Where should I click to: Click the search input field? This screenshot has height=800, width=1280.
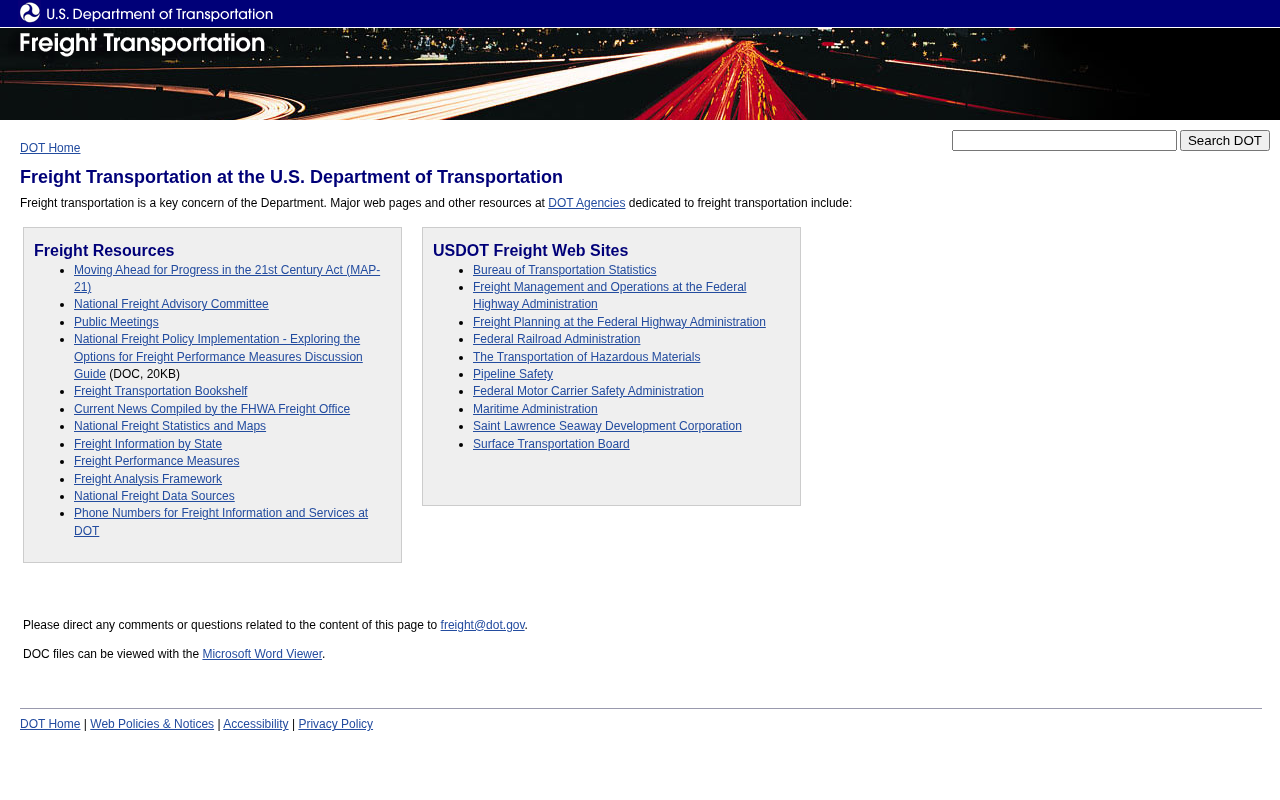[x=1064, y=141]
